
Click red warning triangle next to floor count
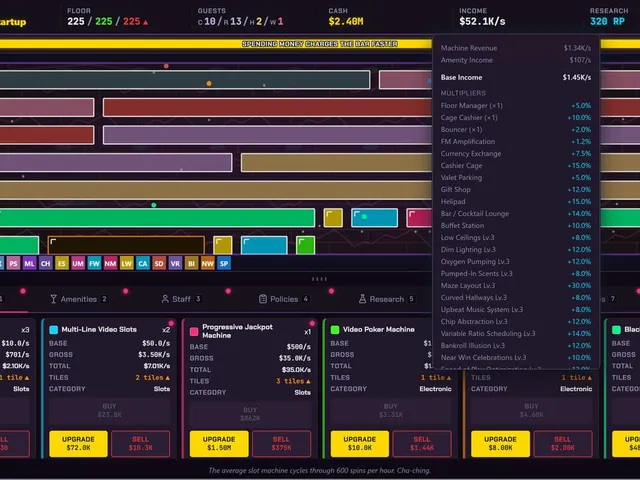point(146,22)
